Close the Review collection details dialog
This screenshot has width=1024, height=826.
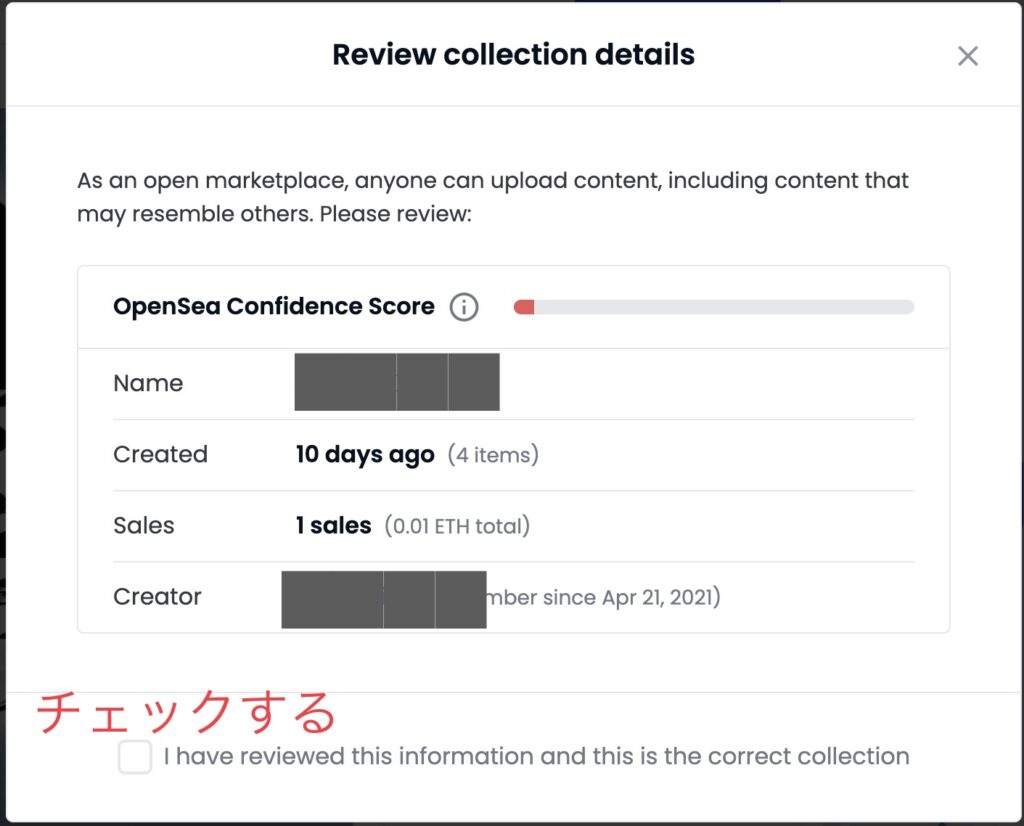[x=967, y=56]
